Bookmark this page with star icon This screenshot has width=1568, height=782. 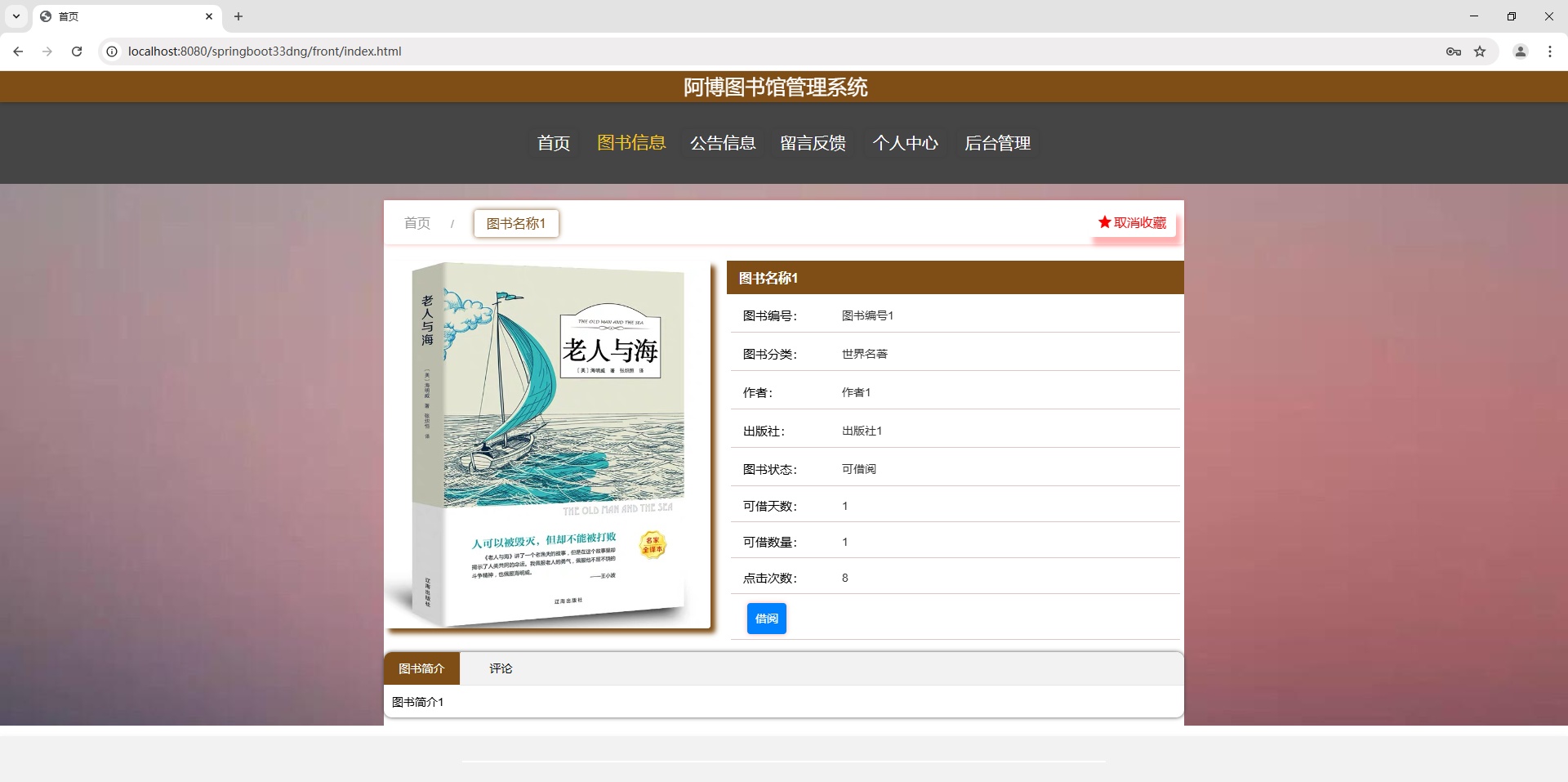(x=1480, y=51)
